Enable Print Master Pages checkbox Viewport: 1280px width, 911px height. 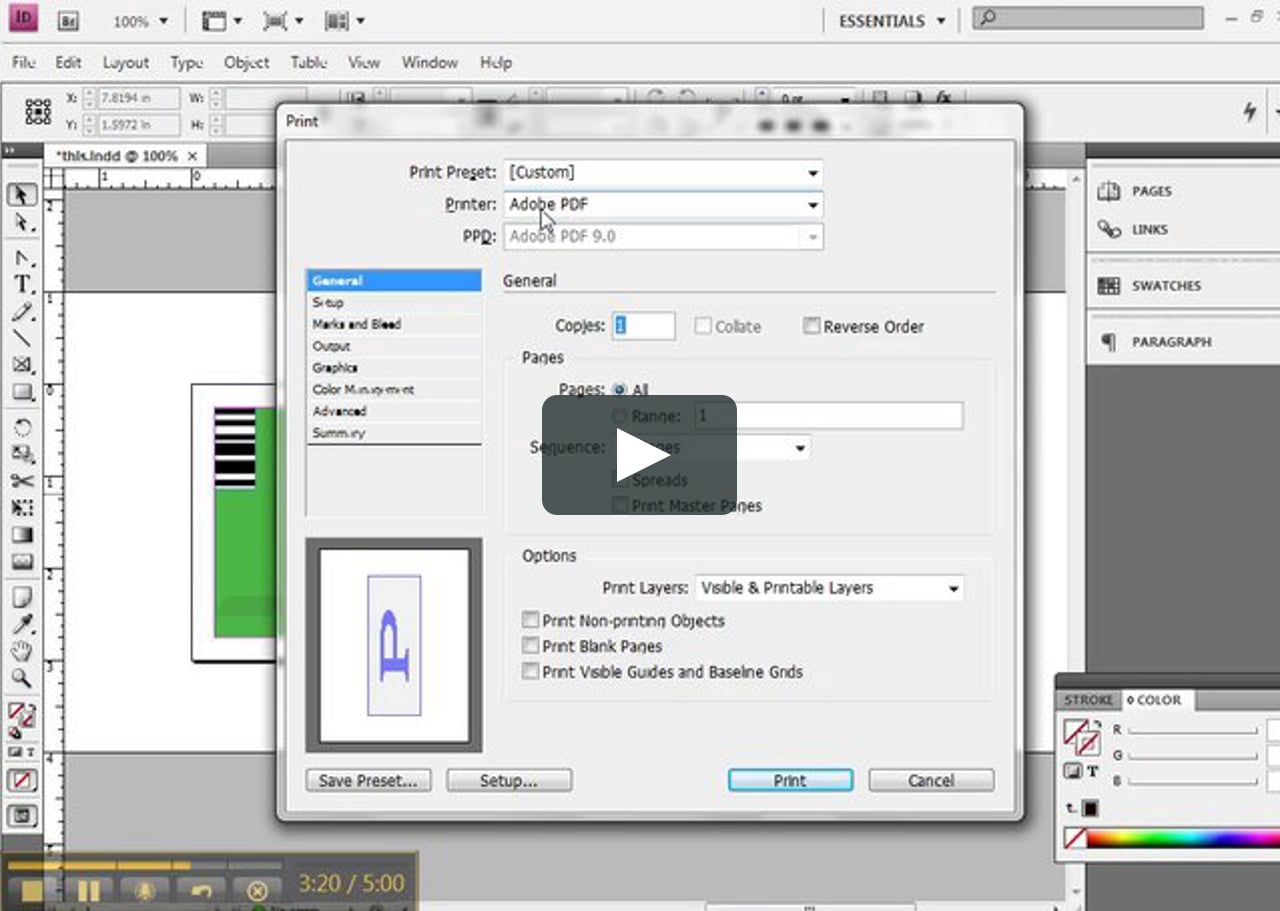[x=620, y=506]
